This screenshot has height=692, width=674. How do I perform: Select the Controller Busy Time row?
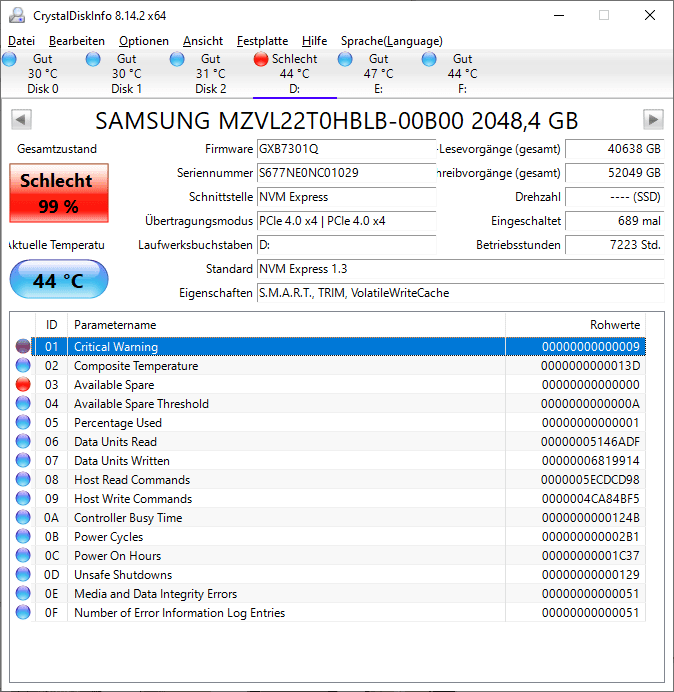(x=328, y=518)
